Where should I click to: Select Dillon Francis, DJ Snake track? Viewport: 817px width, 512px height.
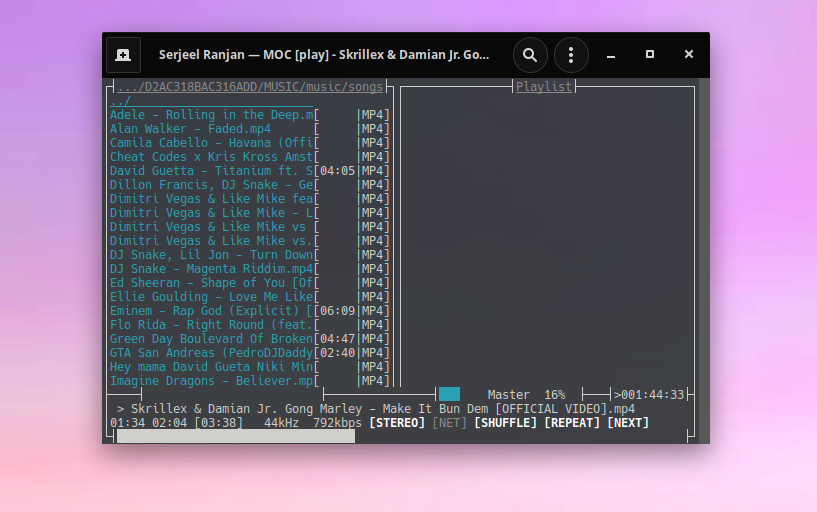[212, 185]
